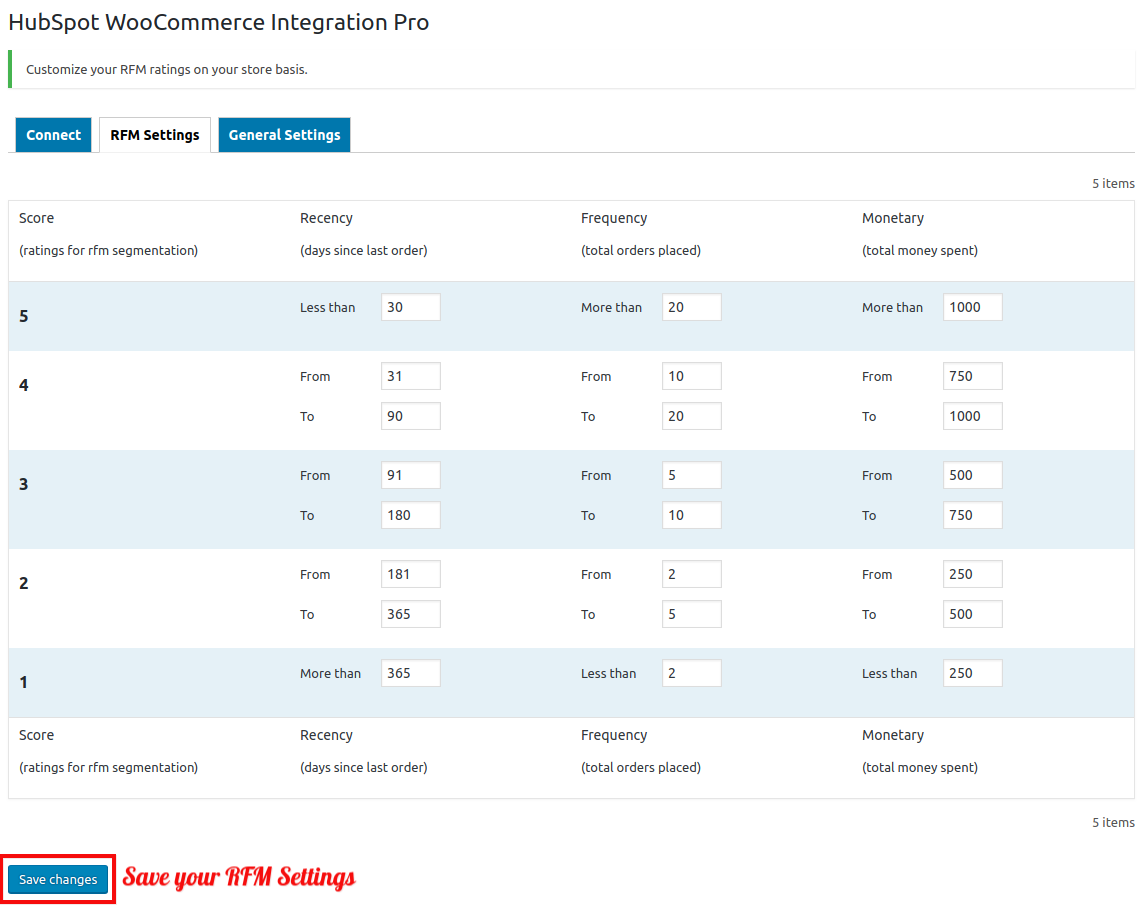Click the top 'Score' column header
Viewport: 1141px width, 910px height.
(x=36, y=218)
